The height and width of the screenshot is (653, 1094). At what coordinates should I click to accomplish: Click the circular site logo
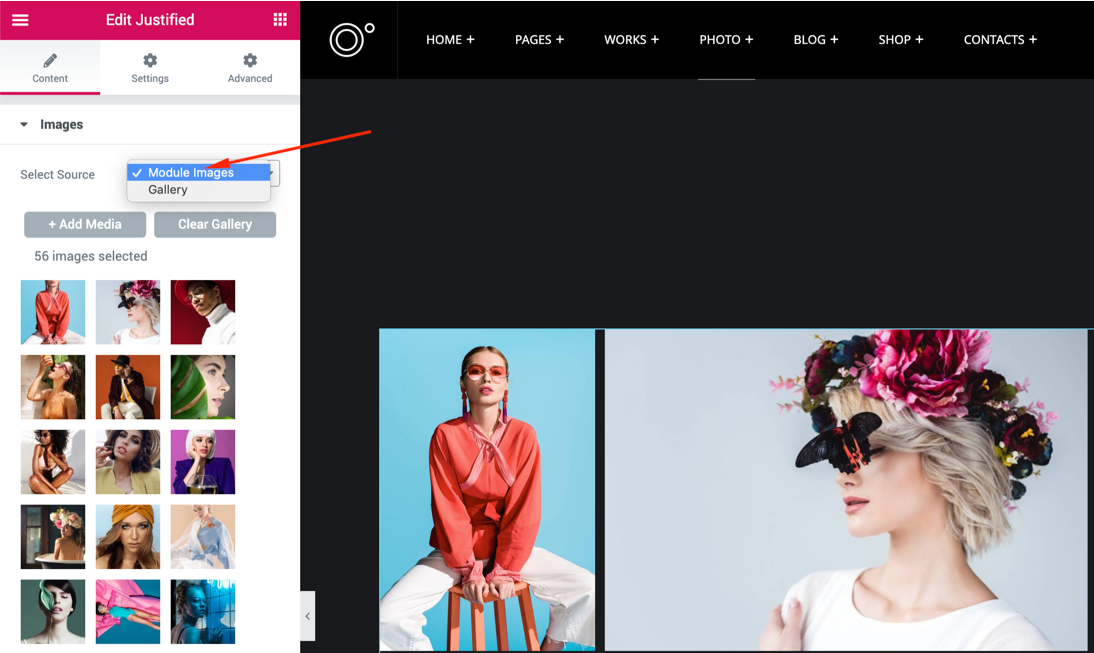pos(352,39)
